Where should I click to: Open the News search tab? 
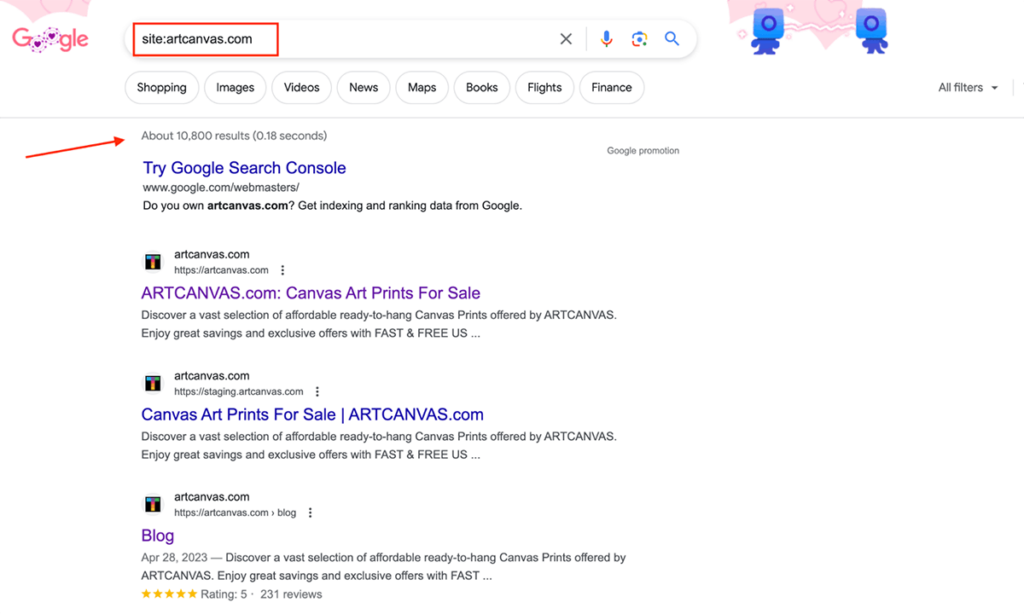point(363,88)
